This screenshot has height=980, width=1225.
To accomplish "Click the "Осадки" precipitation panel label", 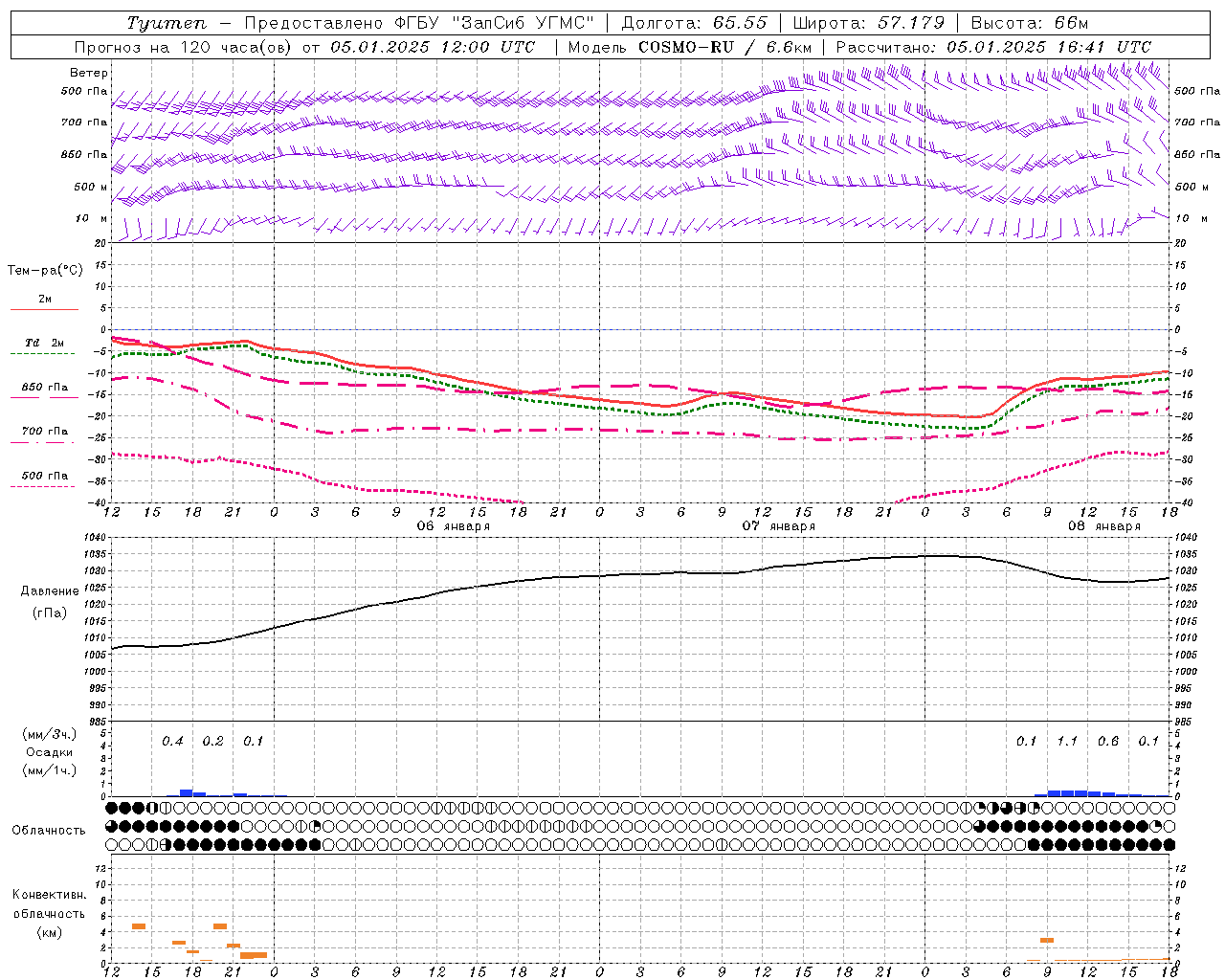I will tap(50, 752).
